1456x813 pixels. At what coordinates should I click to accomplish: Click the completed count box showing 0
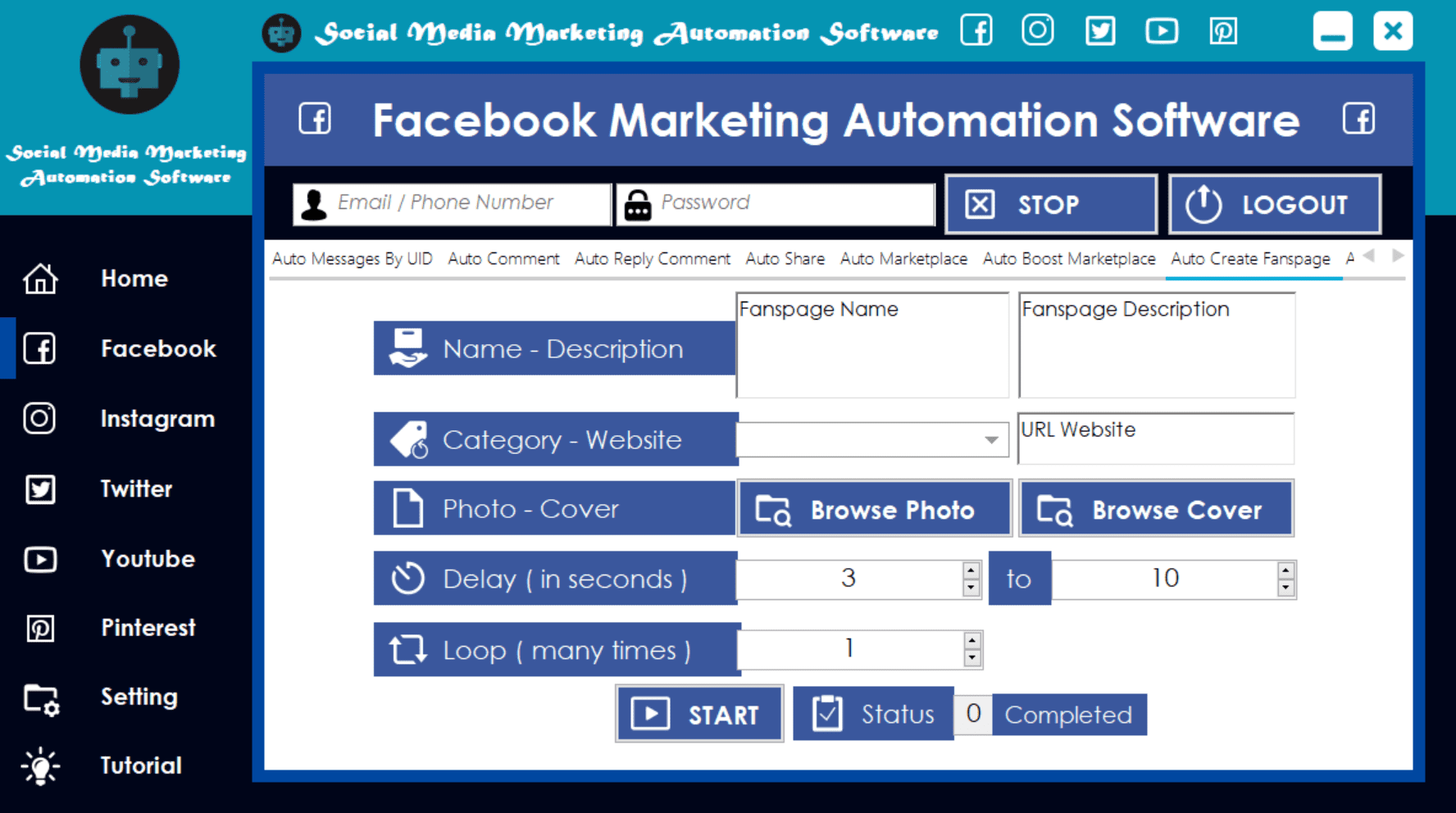click(973, 714)
